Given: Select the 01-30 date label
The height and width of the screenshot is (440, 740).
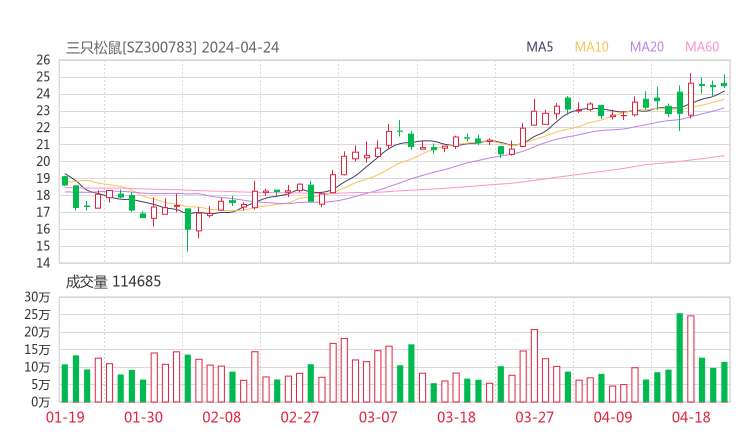Looking at the screenshot, I should 143,417.
